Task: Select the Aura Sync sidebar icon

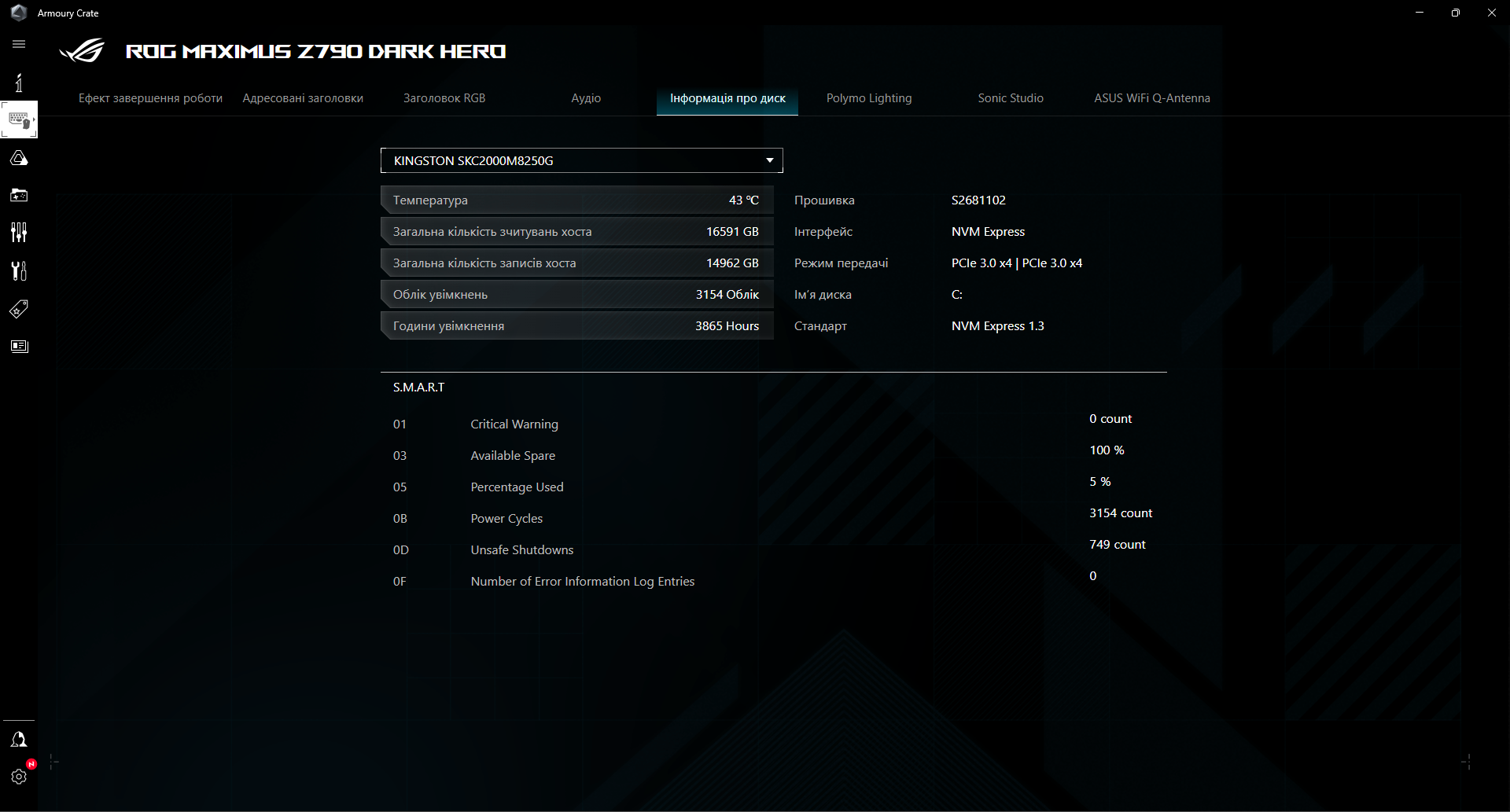Action: click(19, 157)
